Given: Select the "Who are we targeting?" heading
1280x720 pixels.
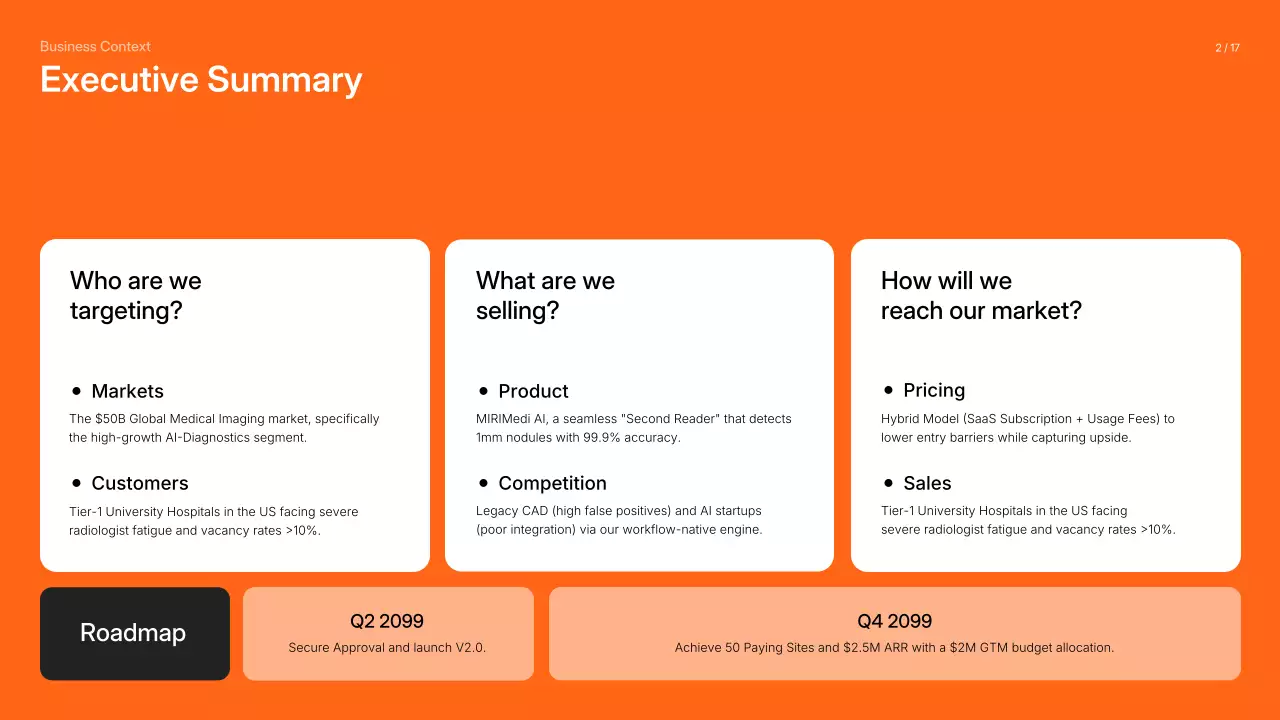Looking at the screenshot, I should pyautogui.click(x=136, y=295).
